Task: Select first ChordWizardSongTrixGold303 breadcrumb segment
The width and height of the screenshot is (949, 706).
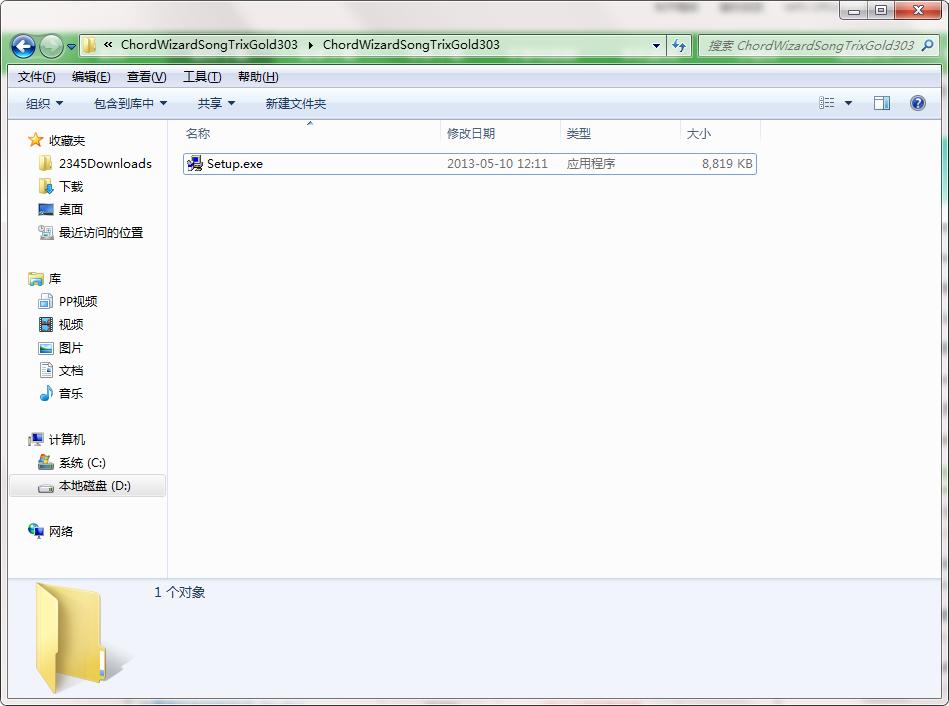Action: (x=209, y=45)
